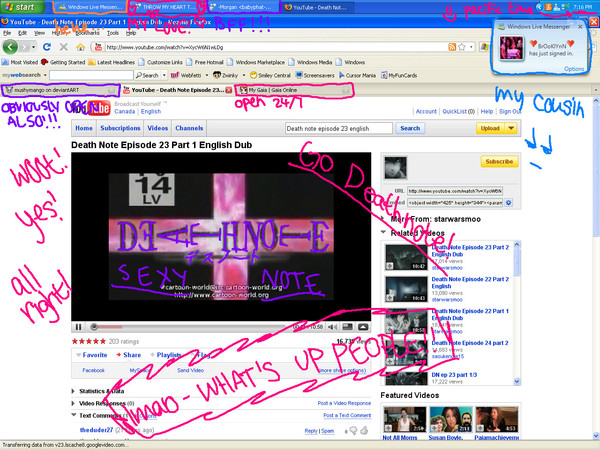Open Cursor Mania from the toolbar
This screenshot has height=450, width=600.
[358, 75]
